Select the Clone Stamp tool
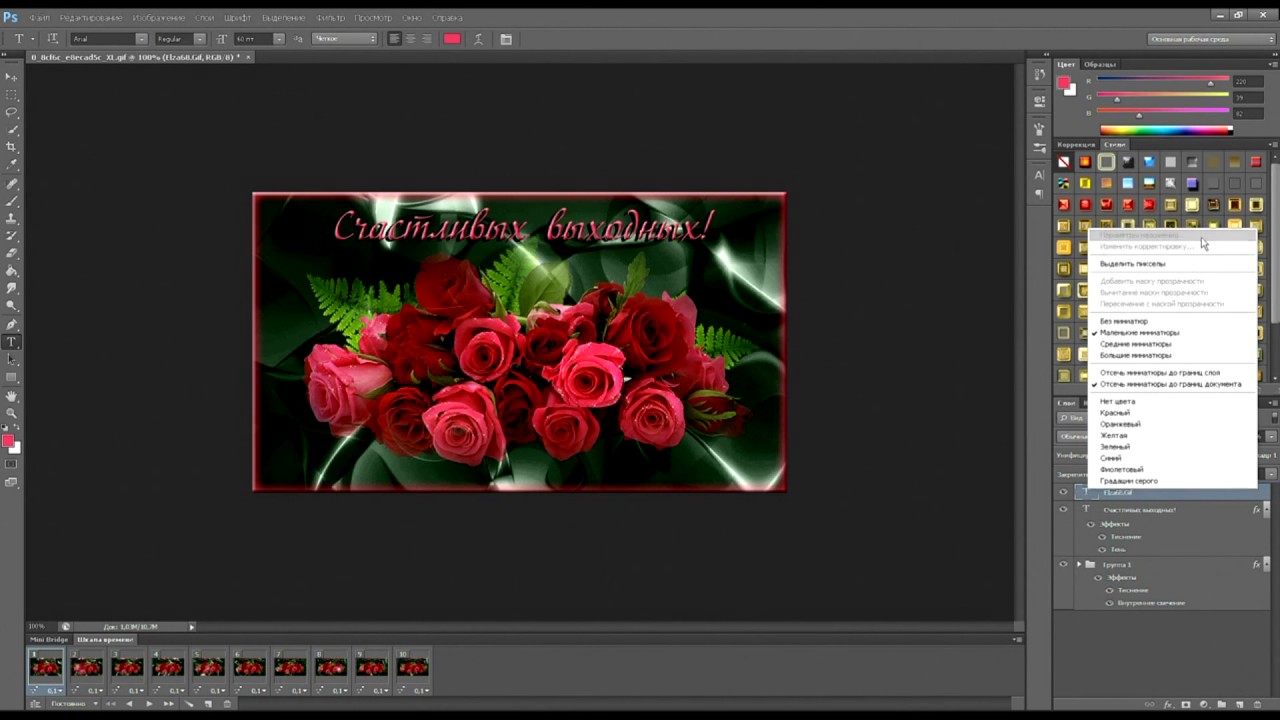The width and height of the screenshot is (1280, 720). pyautogui.click(x=12, y=218)
